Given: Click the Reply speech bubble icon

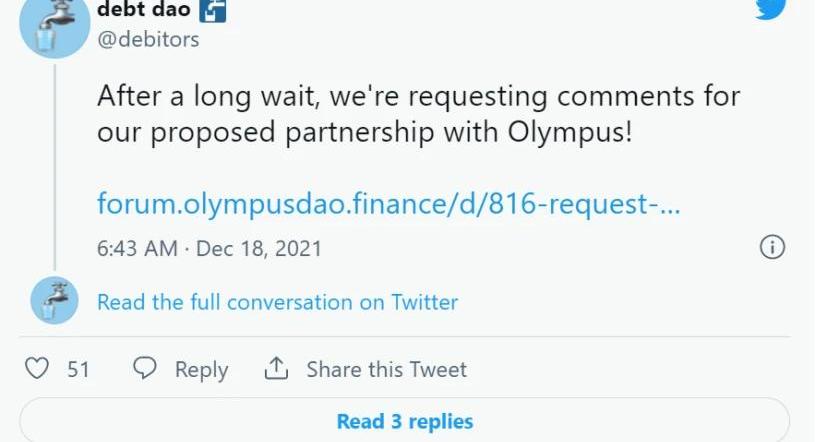Looking at the screenshot, I should (x=145, y=369).
